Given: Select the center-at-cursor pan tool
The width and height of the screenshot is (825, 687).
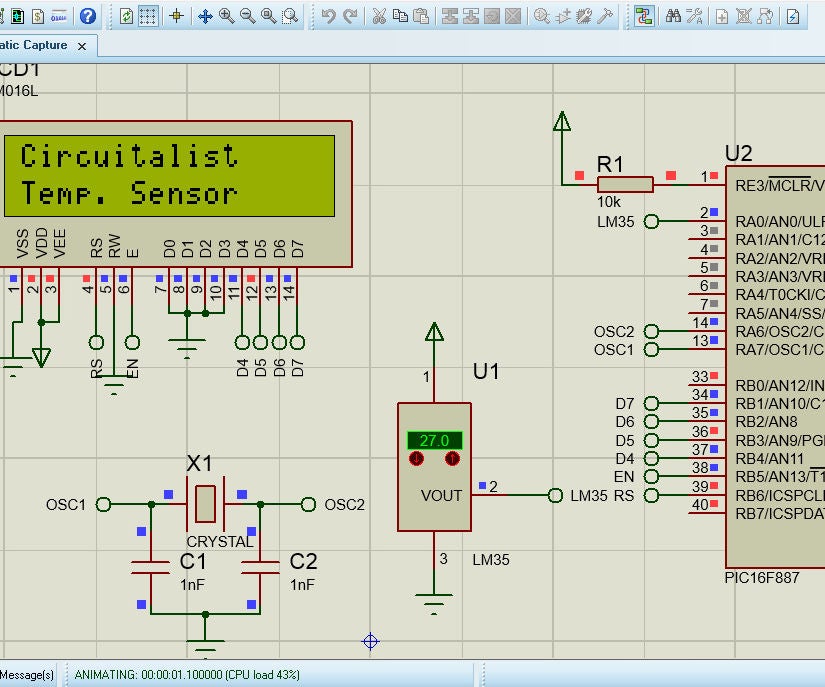Looking at the screenshot, I should pos(207,15).
